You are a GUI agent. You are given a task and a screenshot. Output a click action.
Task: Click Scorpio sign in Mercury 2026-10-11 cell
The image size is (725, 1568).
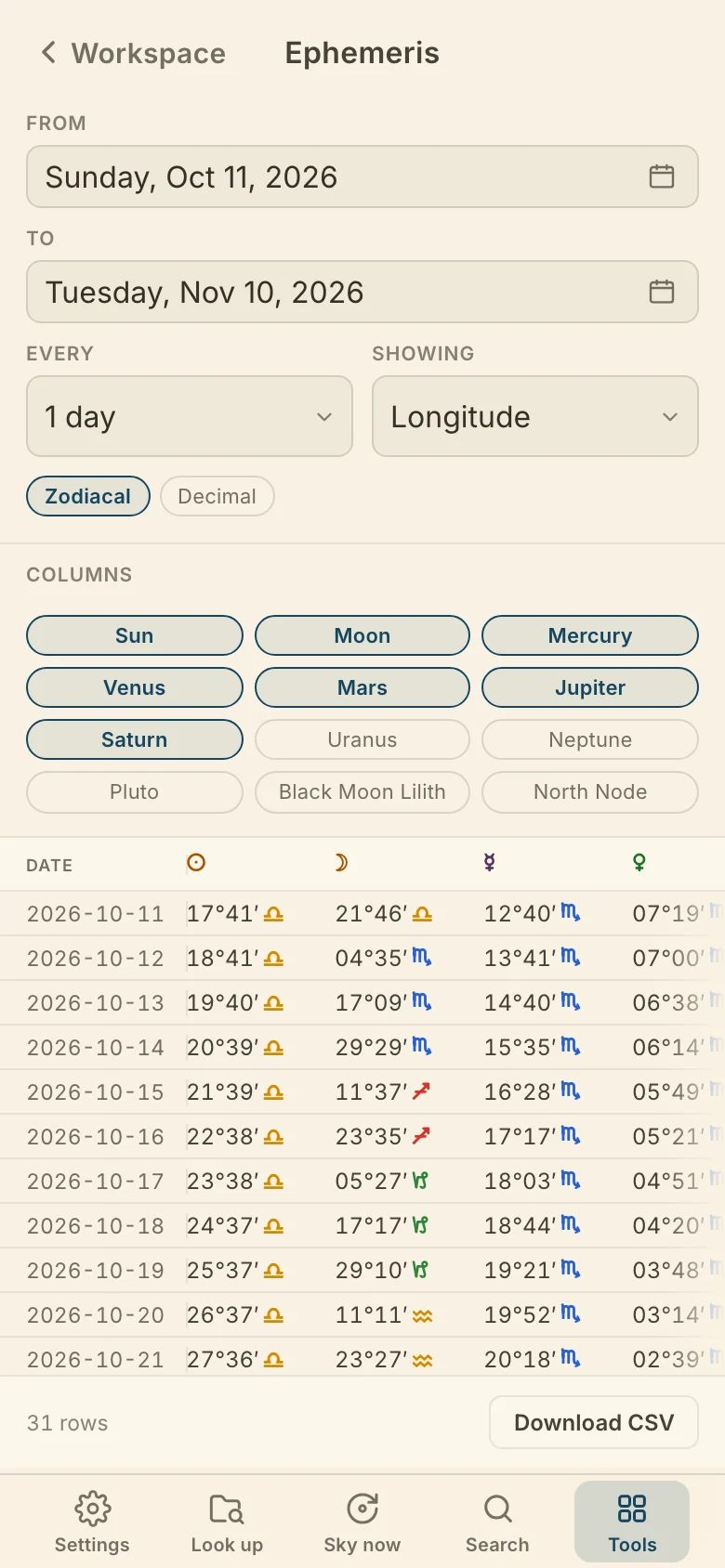coord(571,913)
